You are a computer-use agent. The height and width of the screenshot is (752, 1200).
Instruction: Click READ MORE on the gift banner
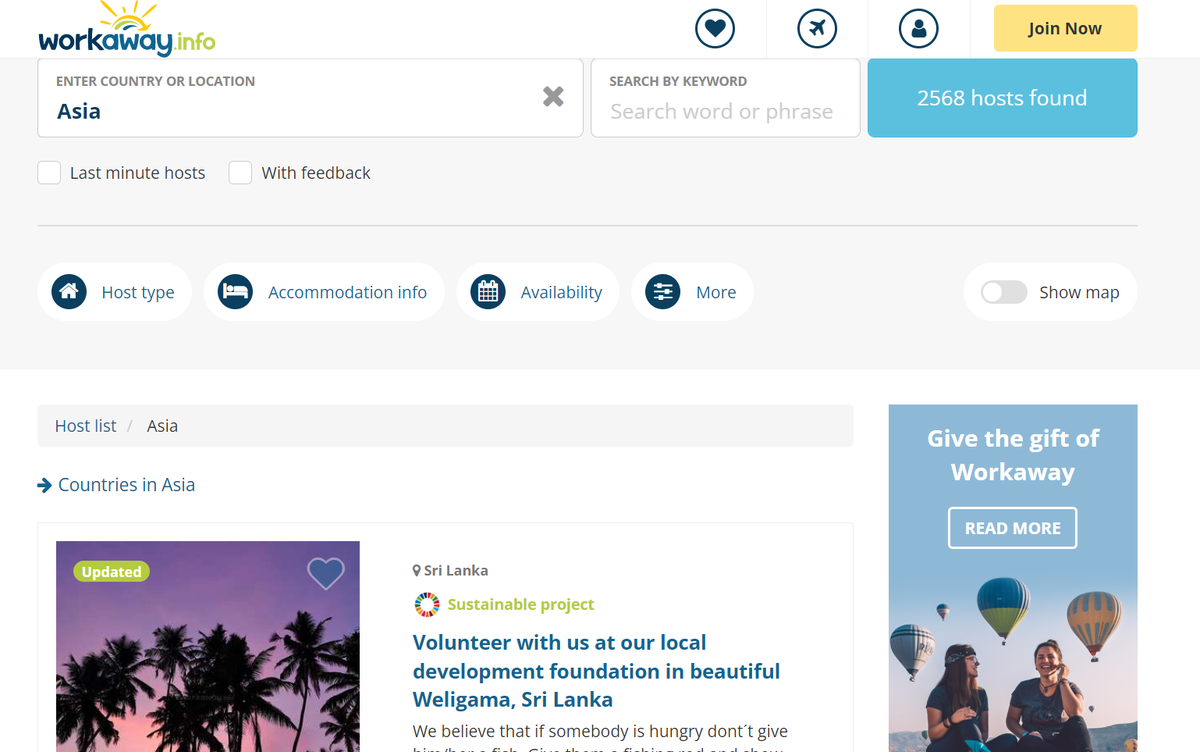tap(1012, 528)
